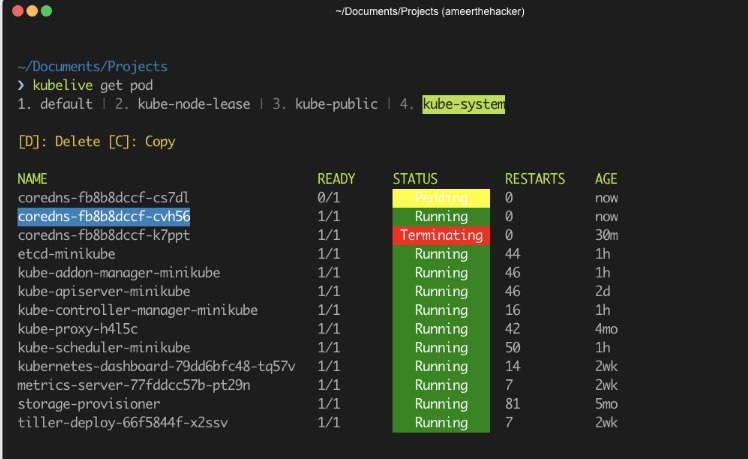
Task: Click age 5mo of storage-provisioner
Action: [x=606, y=404]
